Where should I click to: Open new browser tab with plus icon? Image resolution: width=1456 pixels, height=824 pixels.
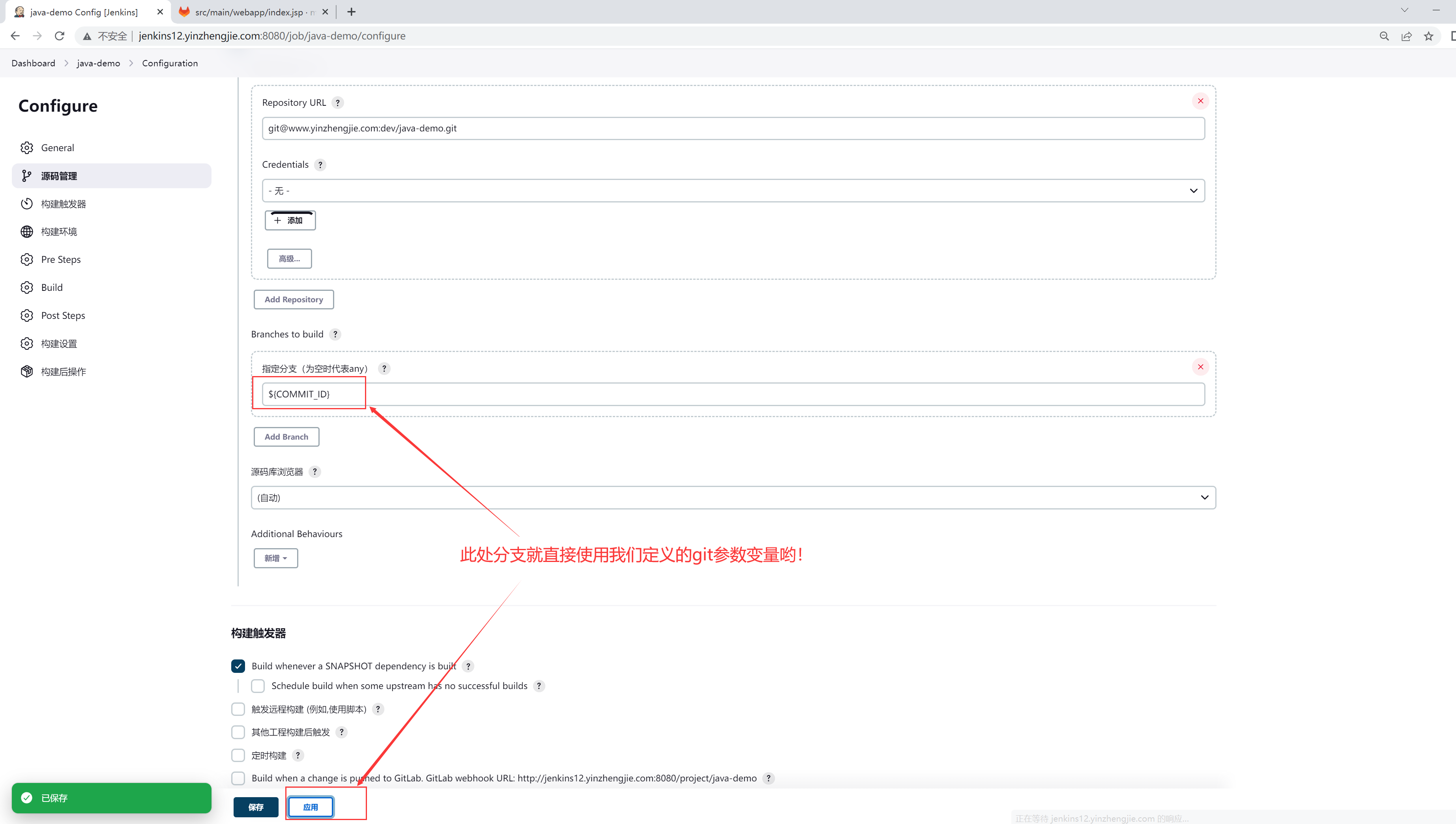352,12
